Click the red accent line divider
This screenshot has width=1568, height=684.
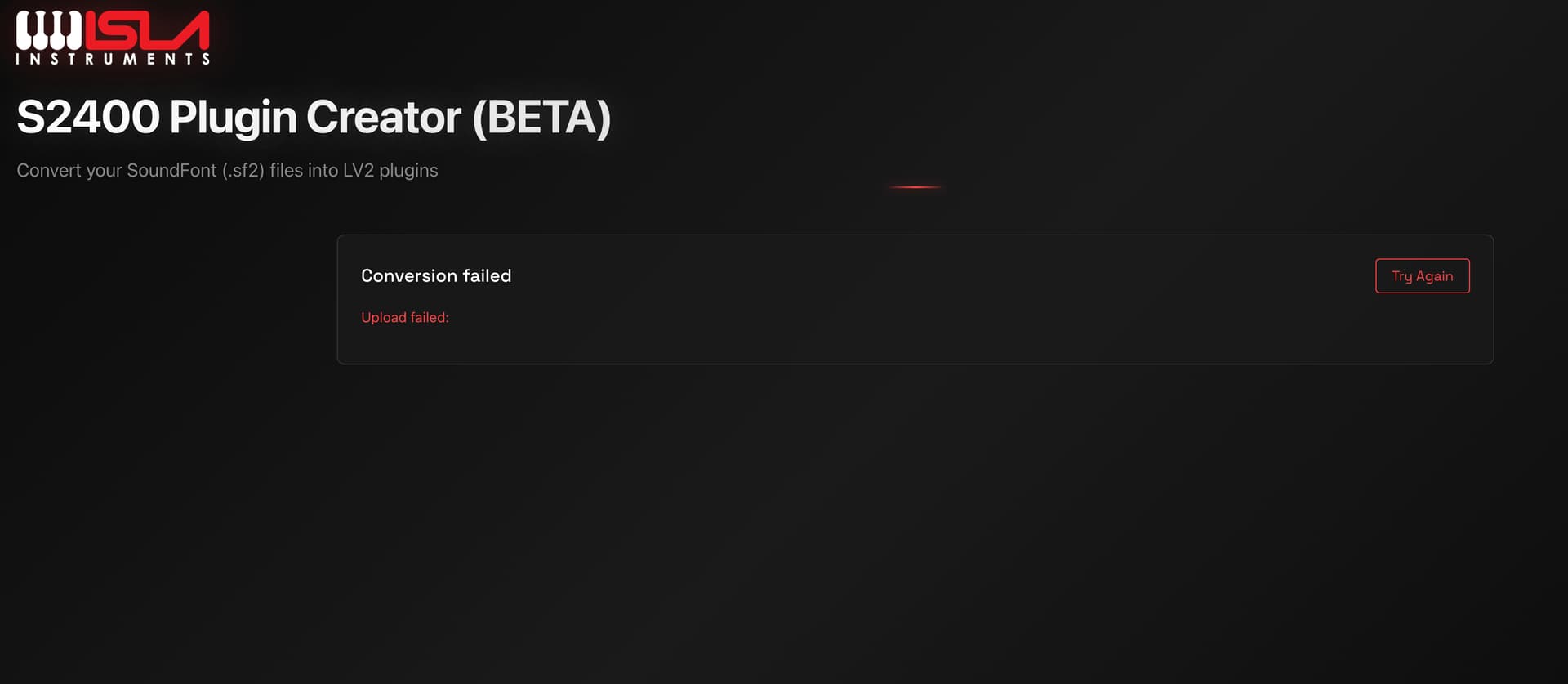pyautogui.click(x=915, y=187)
